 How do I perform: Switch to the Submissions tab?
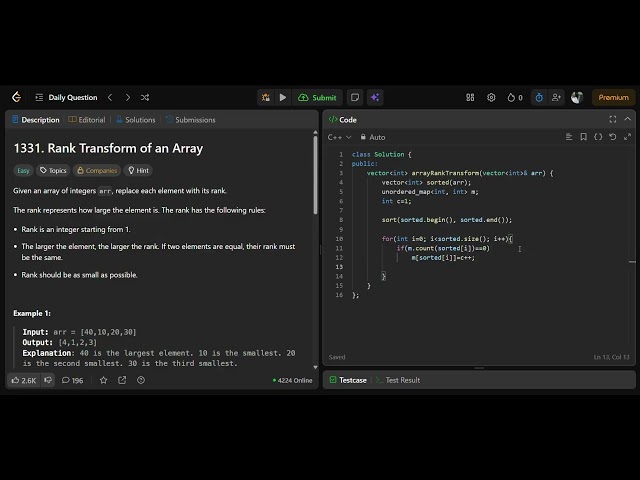click(191, 120)
